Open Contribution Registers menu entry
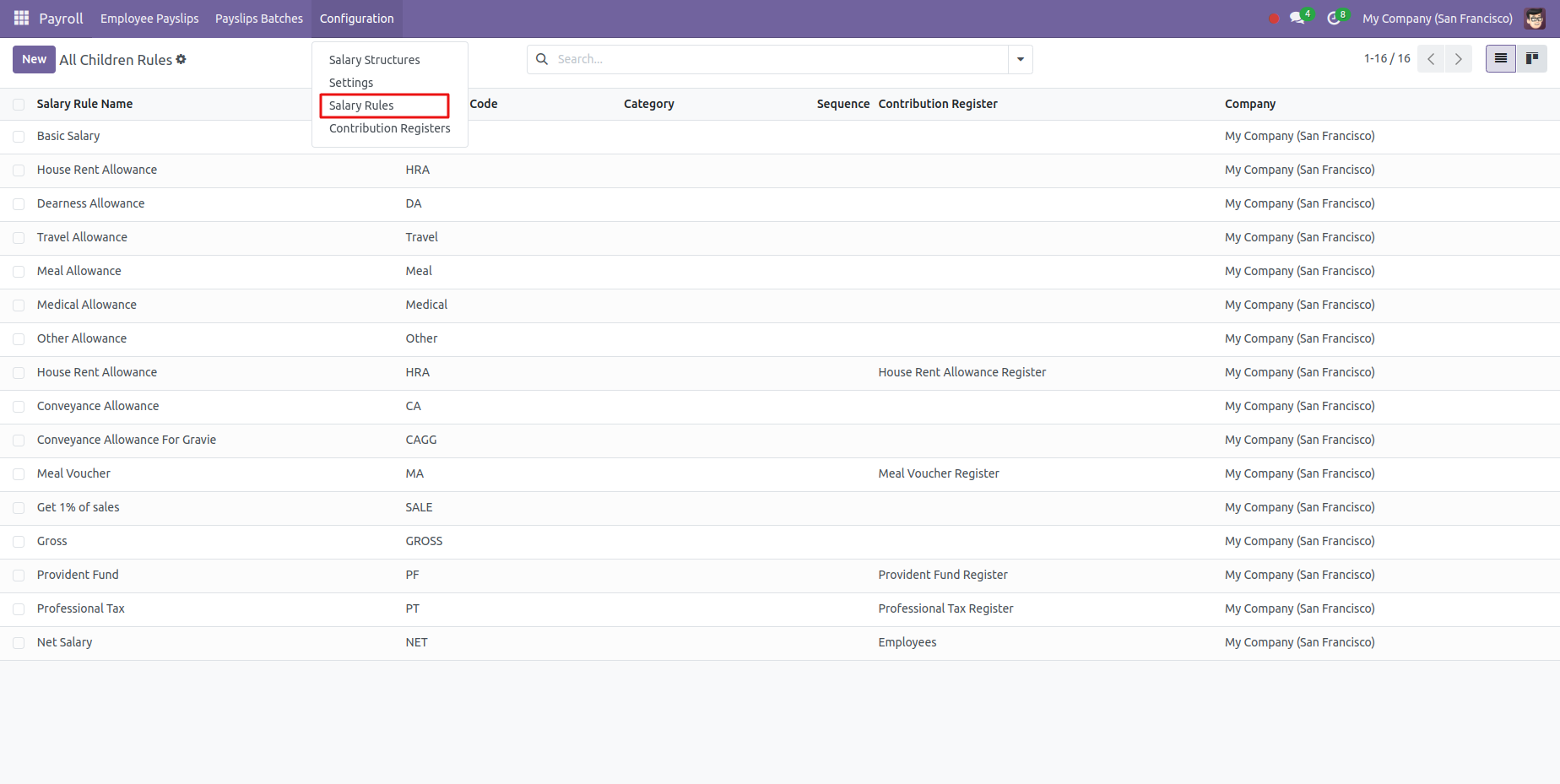The width and height of the screenshot is (1560, 784). coord(389,128)
